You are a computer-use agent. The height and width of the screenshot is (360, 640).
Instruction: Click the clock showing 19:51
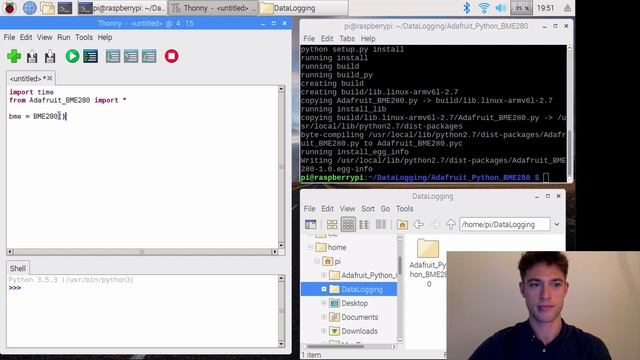click(x=545, y=8)
